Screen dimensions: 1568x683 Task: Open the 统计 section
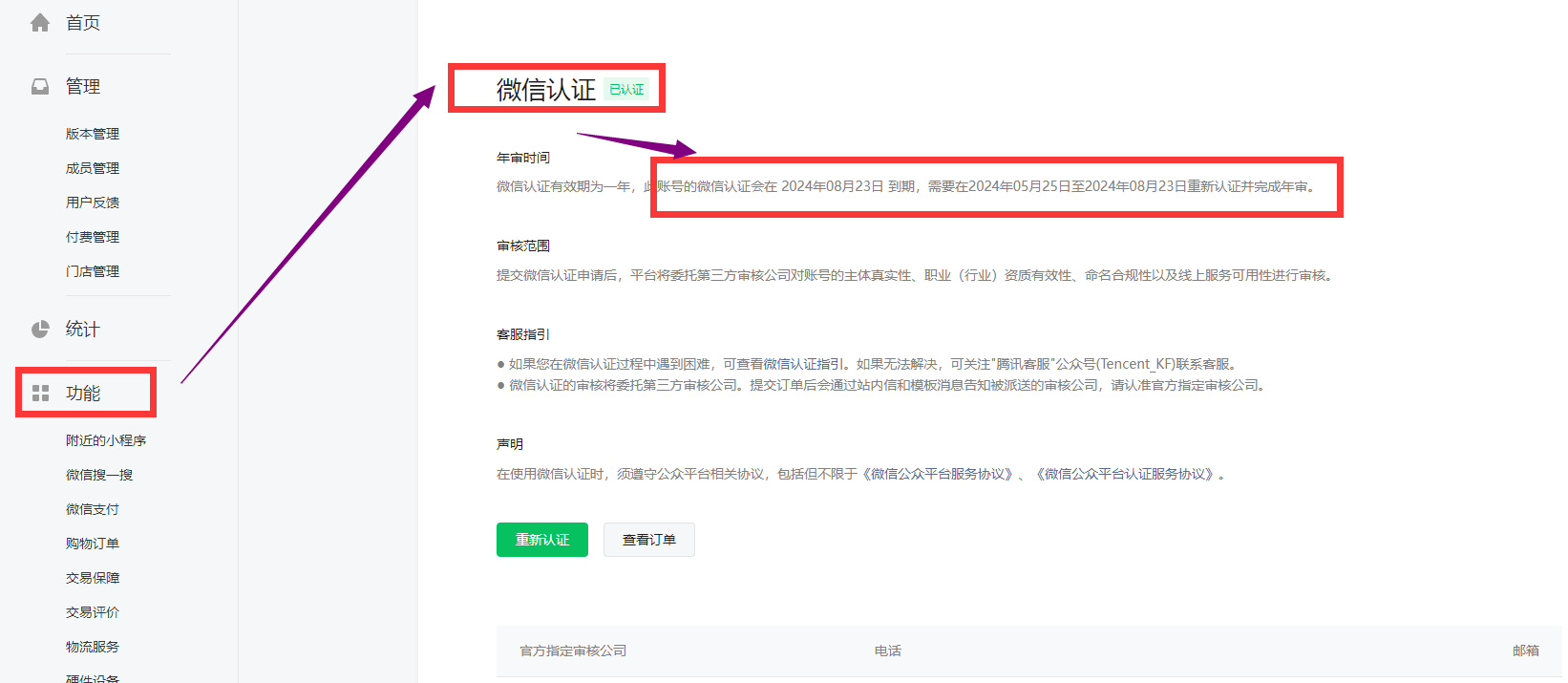point(83,330)
